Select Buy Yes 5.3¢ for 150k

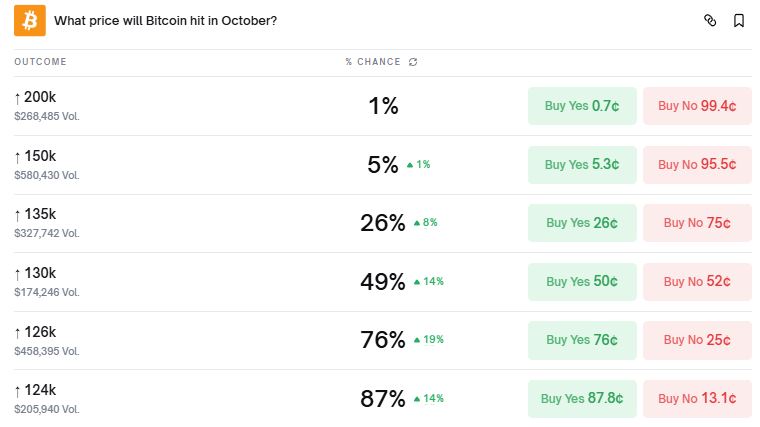coord(582,164)
